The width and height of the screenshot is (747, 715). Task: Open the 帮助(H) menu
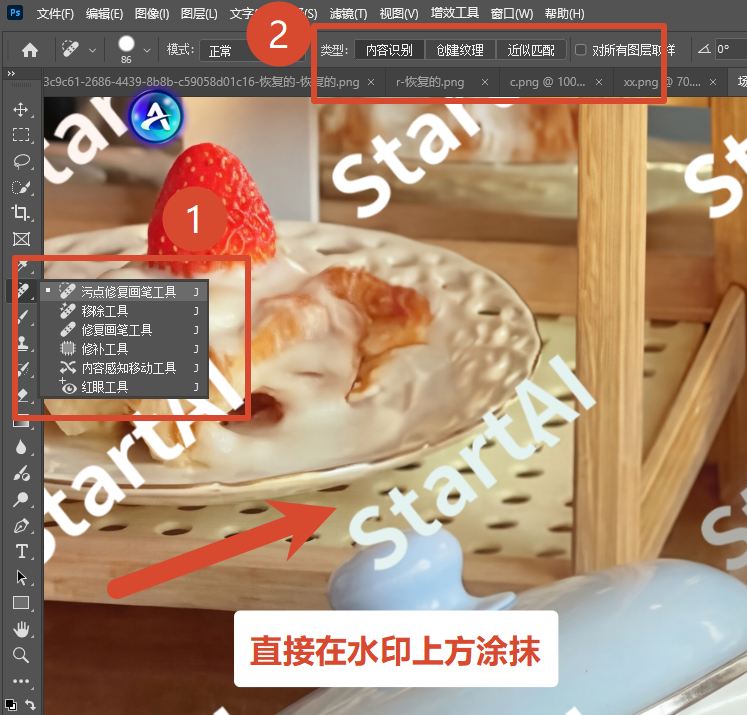click(565, 14)
